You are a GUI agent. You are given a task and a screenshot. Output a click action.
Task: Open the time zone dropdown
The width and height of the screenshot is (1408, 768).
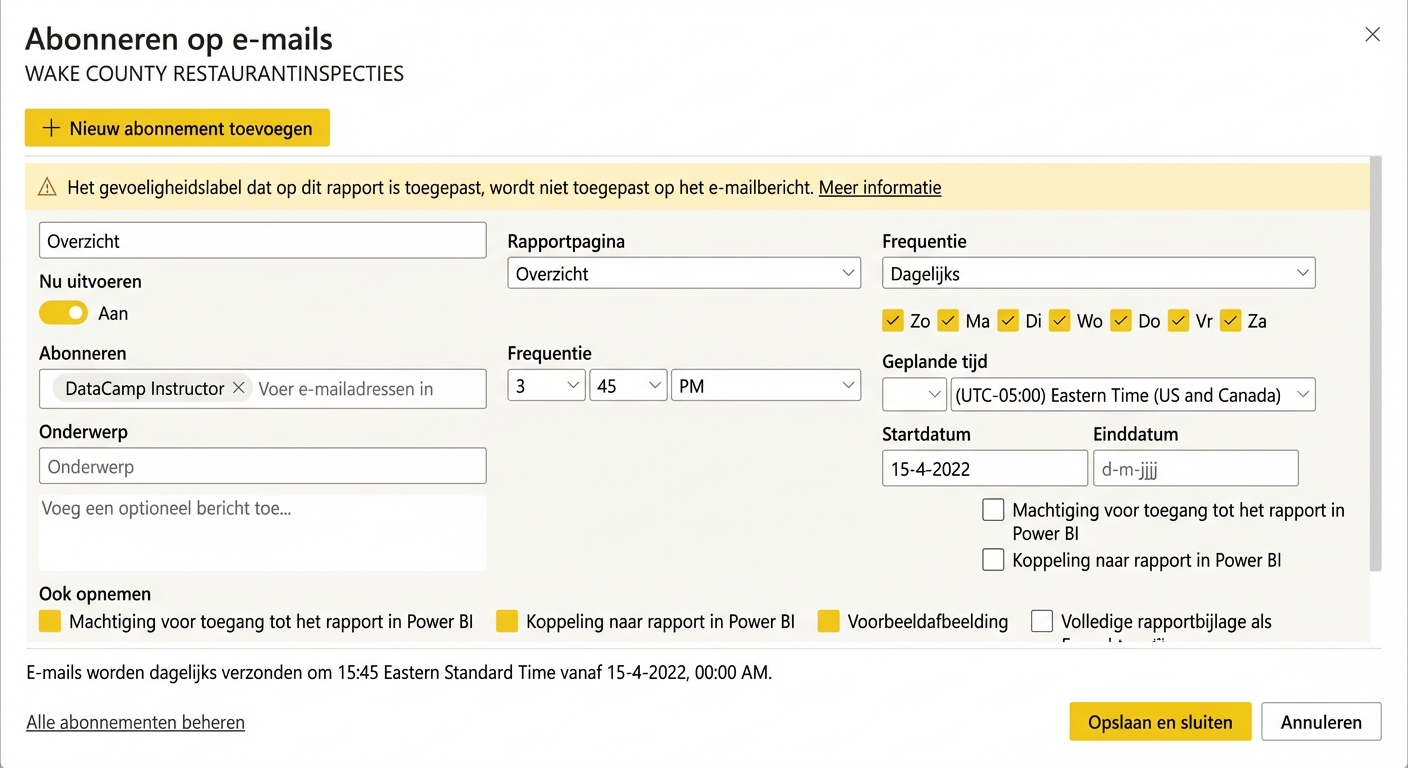pos(1132,394)
